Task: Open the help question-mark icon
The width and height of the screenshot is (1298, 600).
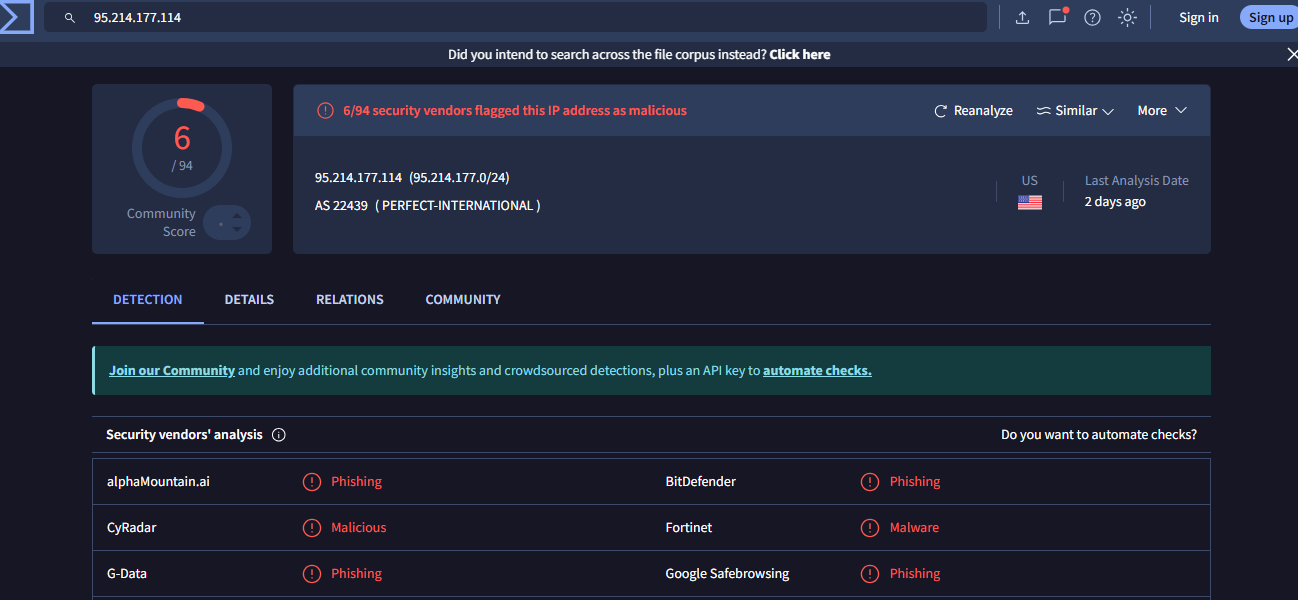Action: click(1092, 17)
